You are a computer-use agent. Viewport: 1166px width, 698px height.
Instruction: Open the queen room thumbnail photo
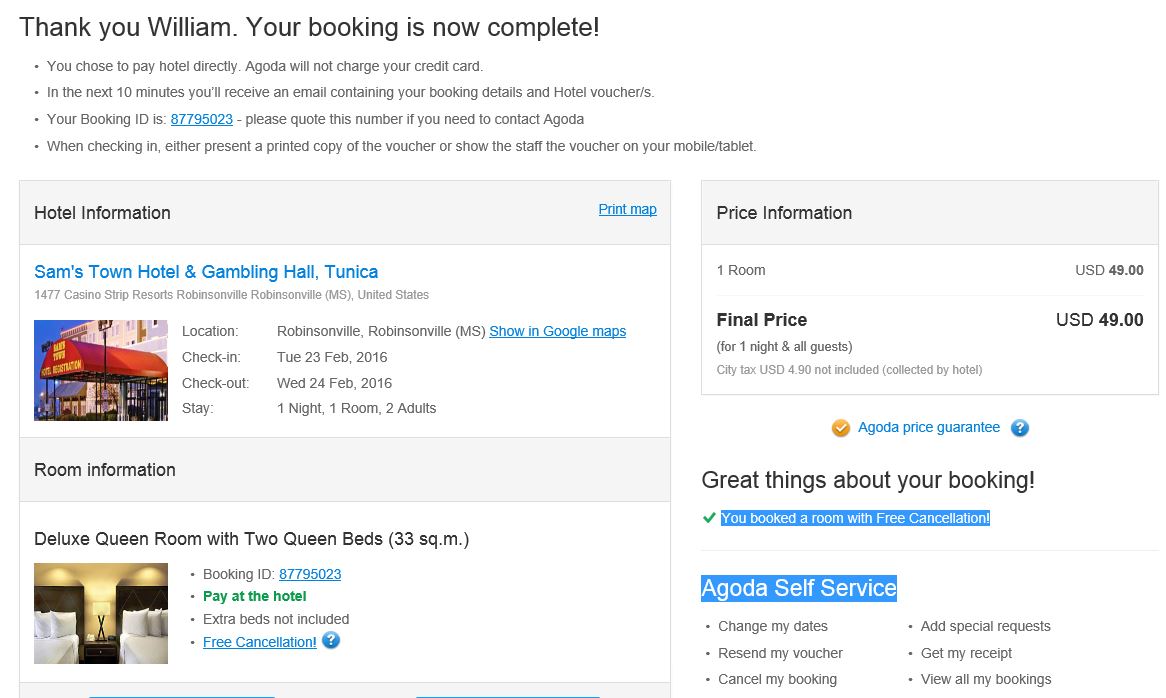pos(101,613)
